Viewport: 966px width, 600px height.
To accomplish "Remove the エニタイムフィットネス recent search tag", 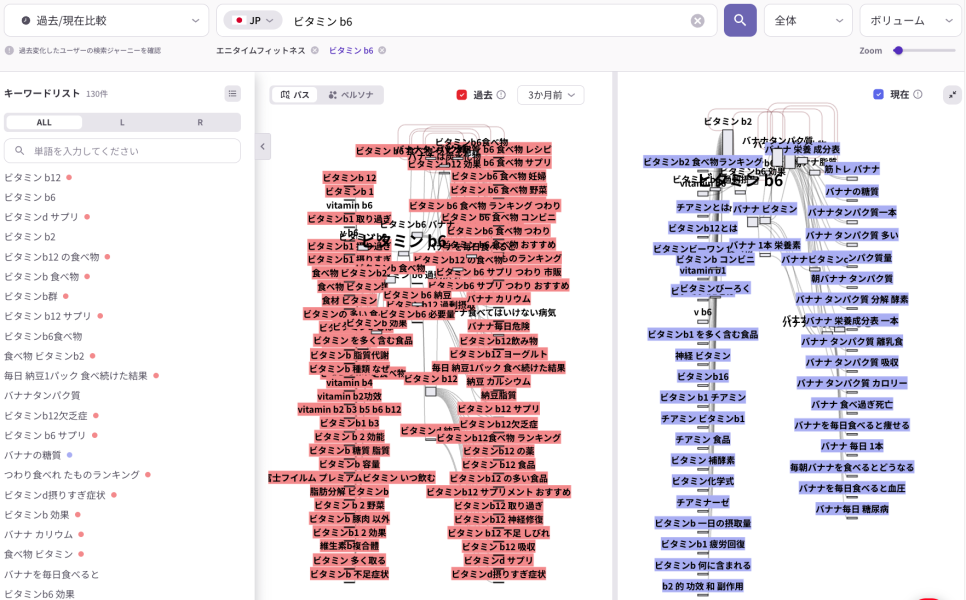I will click(x=315, y=50).
